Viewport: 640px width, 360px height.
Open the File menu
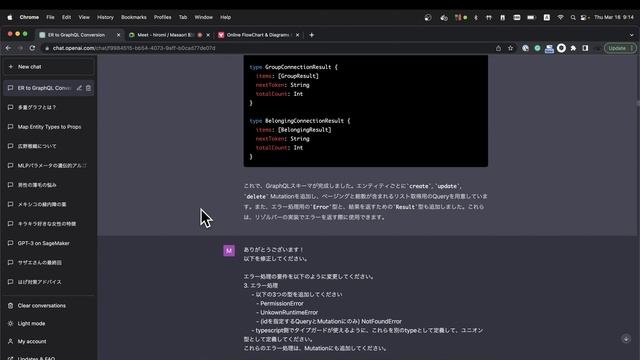coord(50,17)
